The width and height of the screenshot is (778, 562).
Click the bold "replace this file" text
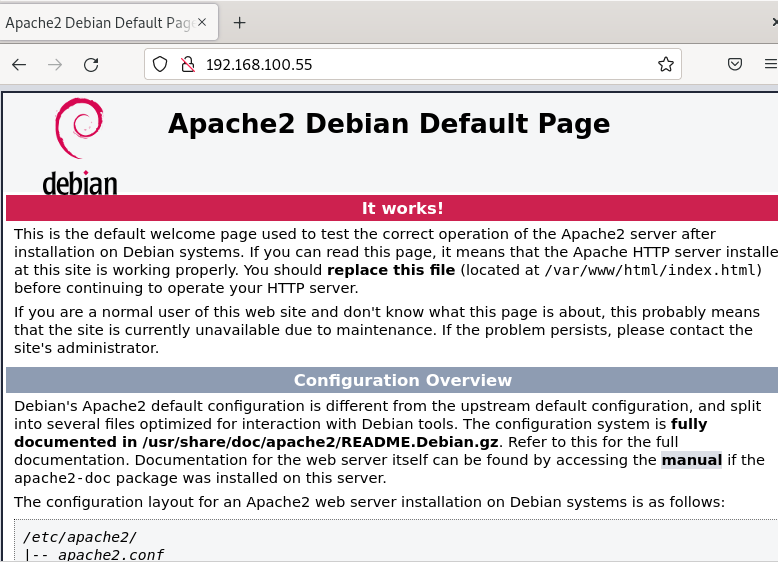(x=390, y=270)
